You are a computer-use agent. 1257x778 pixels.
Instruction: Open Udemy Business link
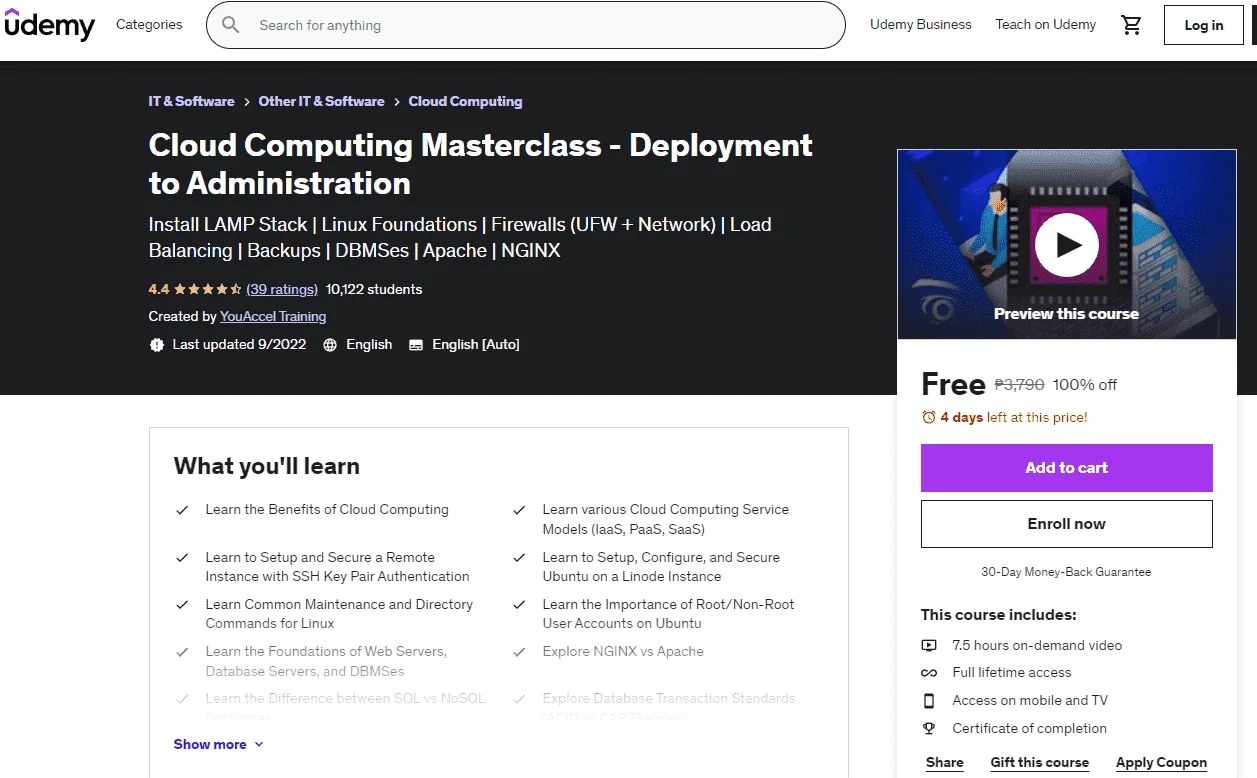[921, 24]
